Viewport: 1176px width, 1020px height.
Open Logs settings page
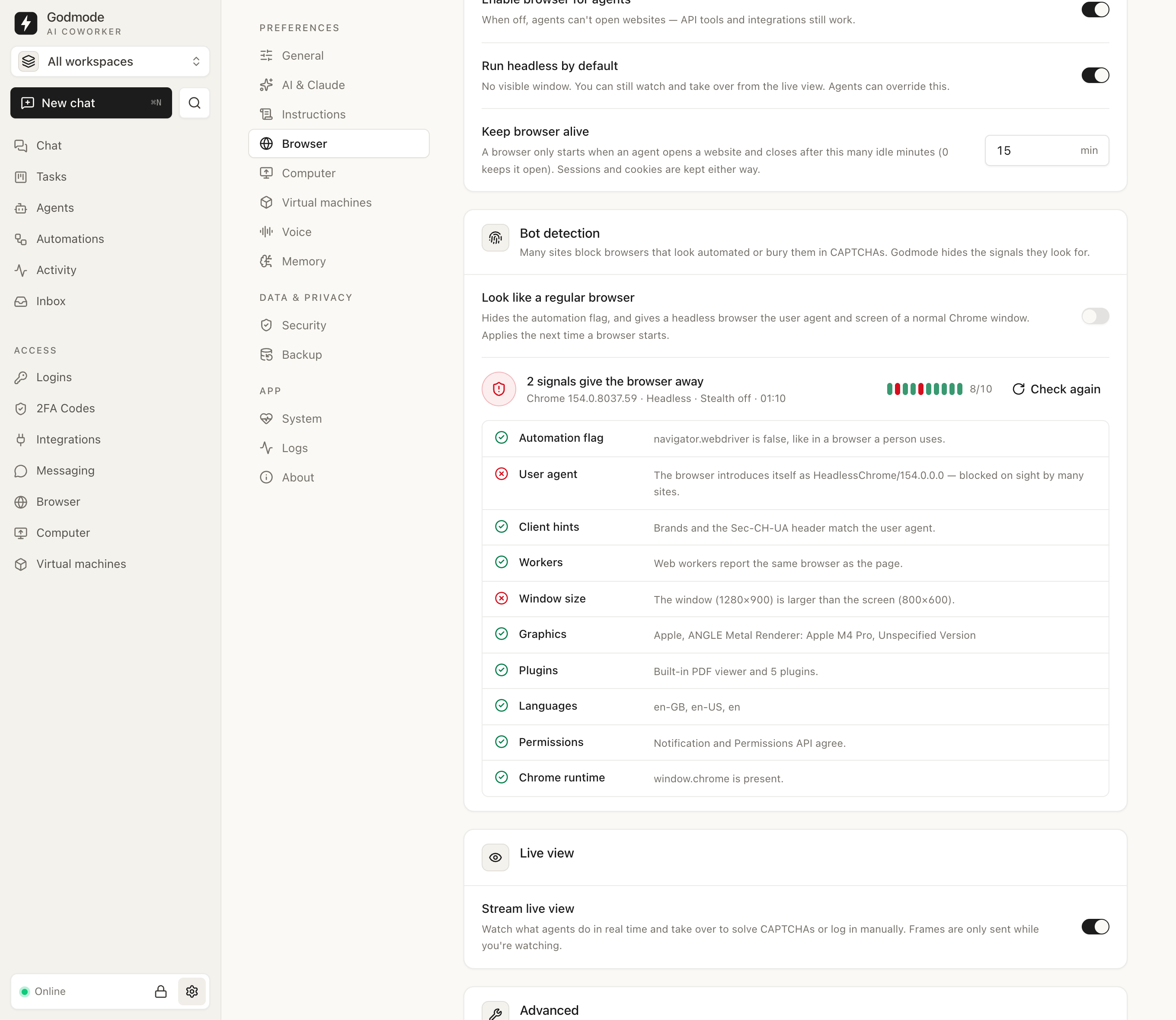click(339, 448)
